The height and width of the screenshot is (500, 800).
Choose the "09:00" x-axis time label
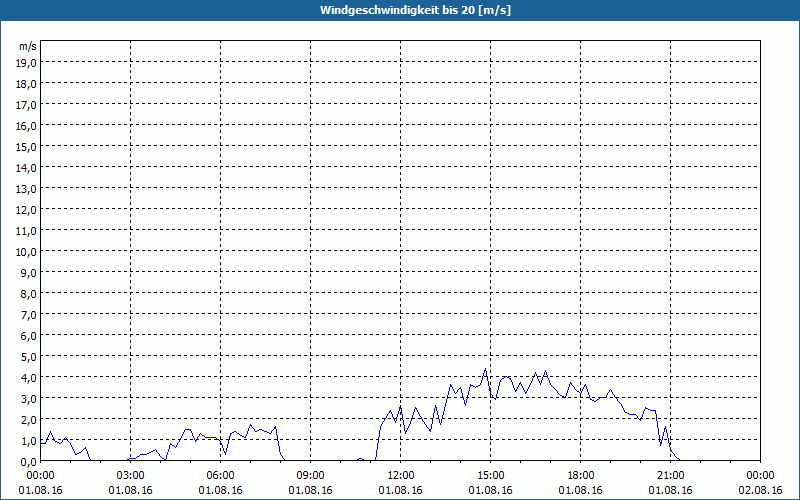(310, 476)
